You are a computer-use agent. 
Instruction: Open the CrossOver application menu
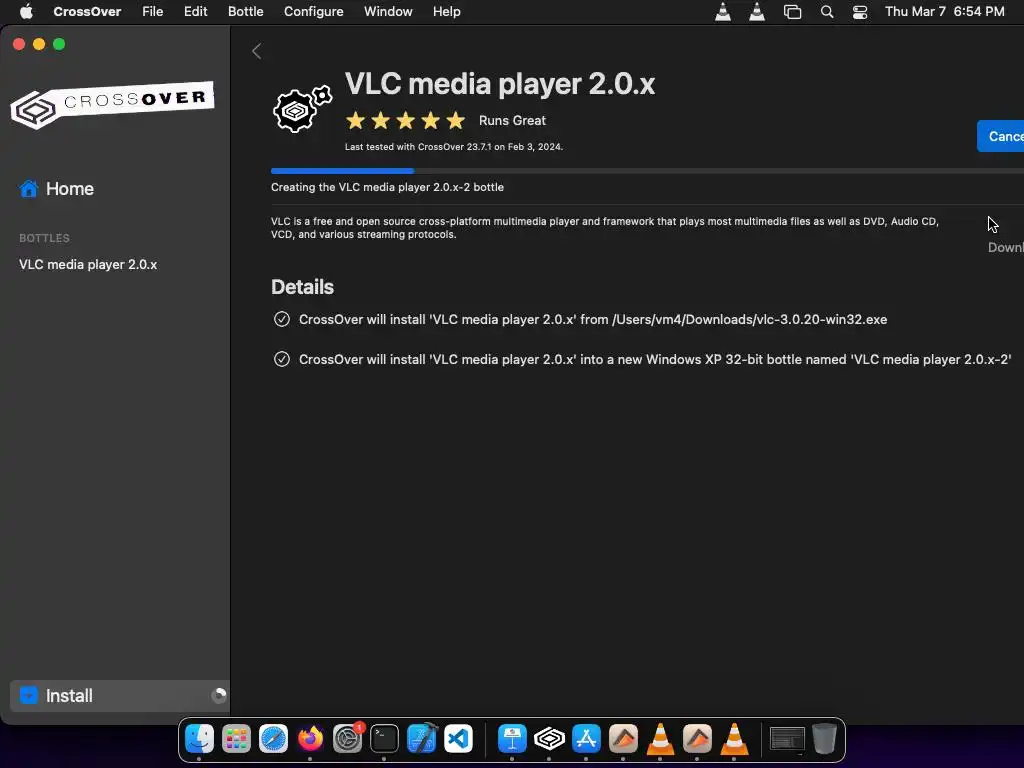[87, 12]
